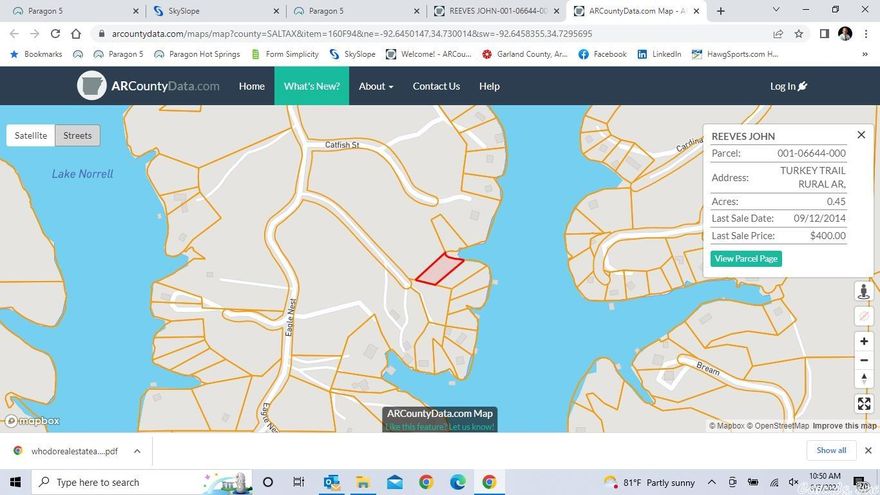Open What's New? navigation item
The image size is (880, 495).
pos(311,86)
